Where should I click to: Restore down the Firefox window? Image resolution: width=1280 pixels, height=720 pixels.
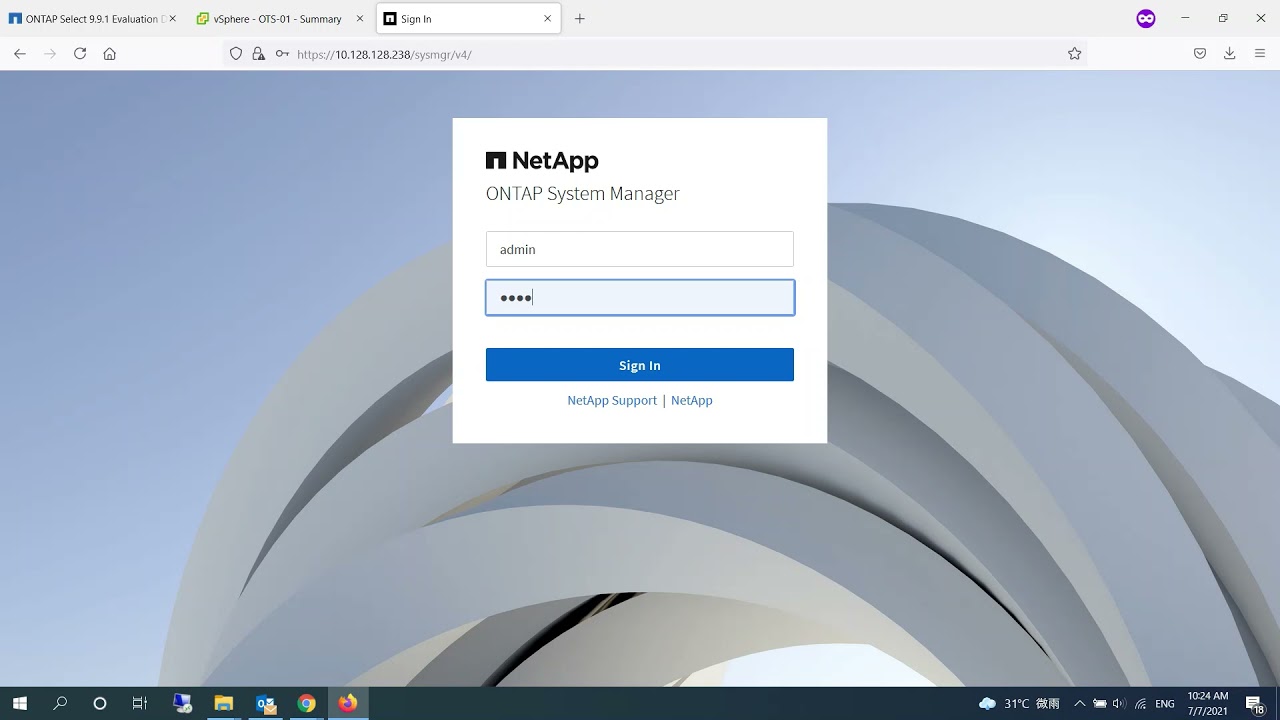point(1223,18)
